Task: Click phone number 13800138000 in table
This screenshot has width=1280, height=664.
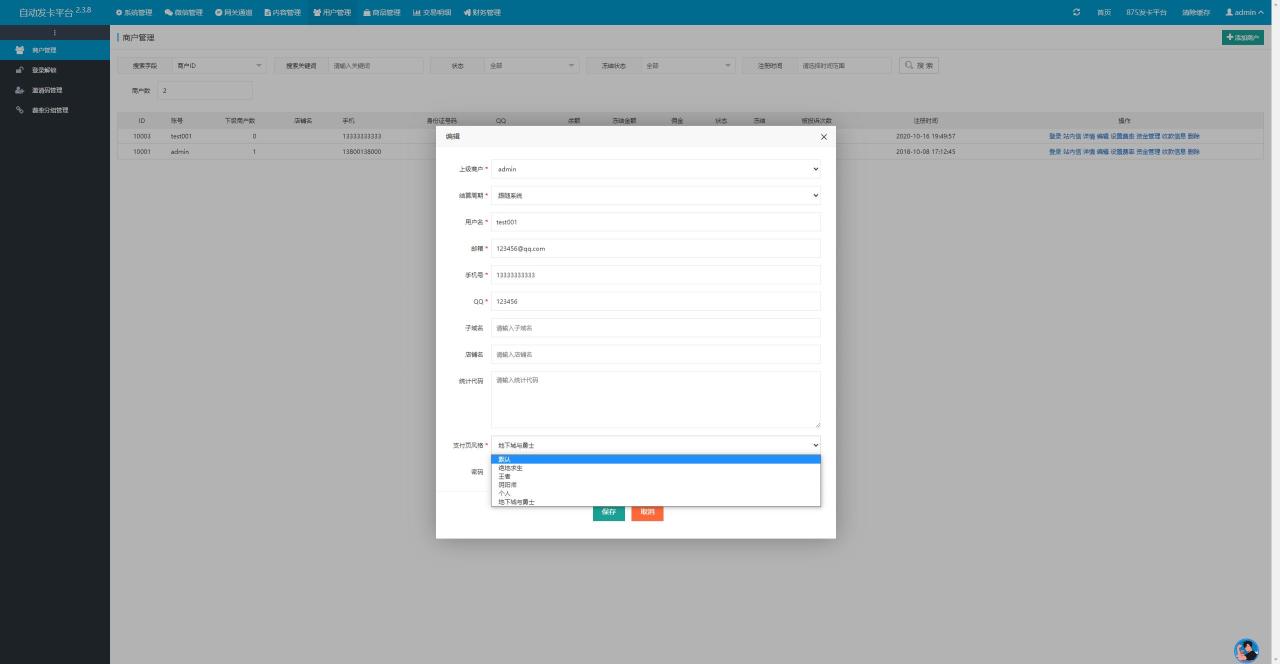Action: tap(361, 152)
